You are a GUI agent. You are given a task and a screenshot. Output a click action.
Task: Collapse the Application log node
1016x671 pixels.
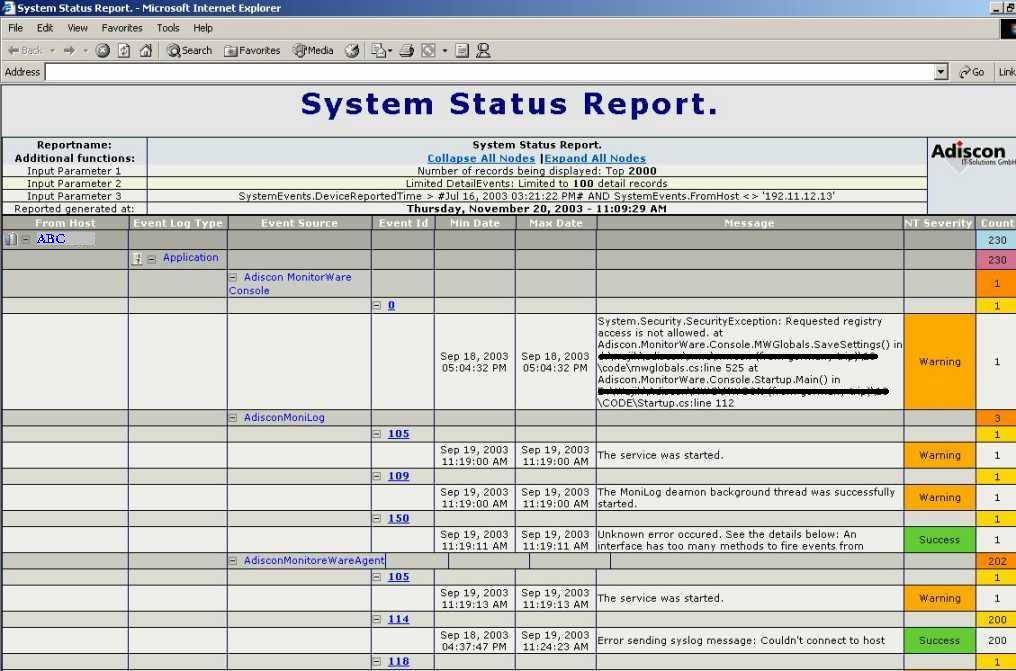click(x=151, y=258)
